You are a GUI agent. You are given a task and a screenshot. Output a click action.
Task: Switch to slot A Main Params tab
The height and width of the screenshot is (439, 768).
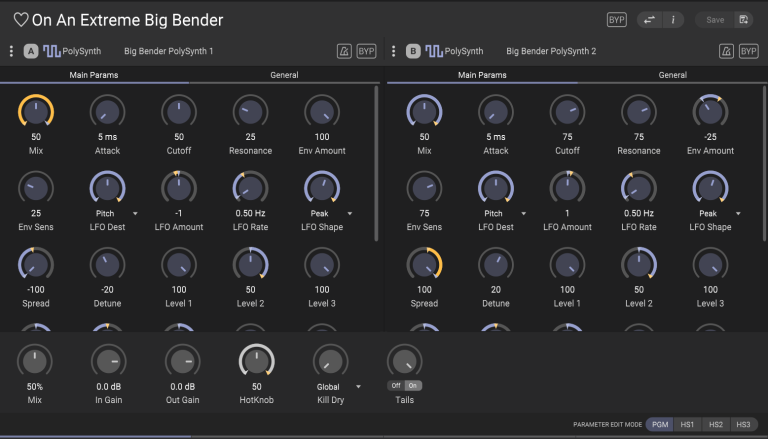[x=94, y=75]
